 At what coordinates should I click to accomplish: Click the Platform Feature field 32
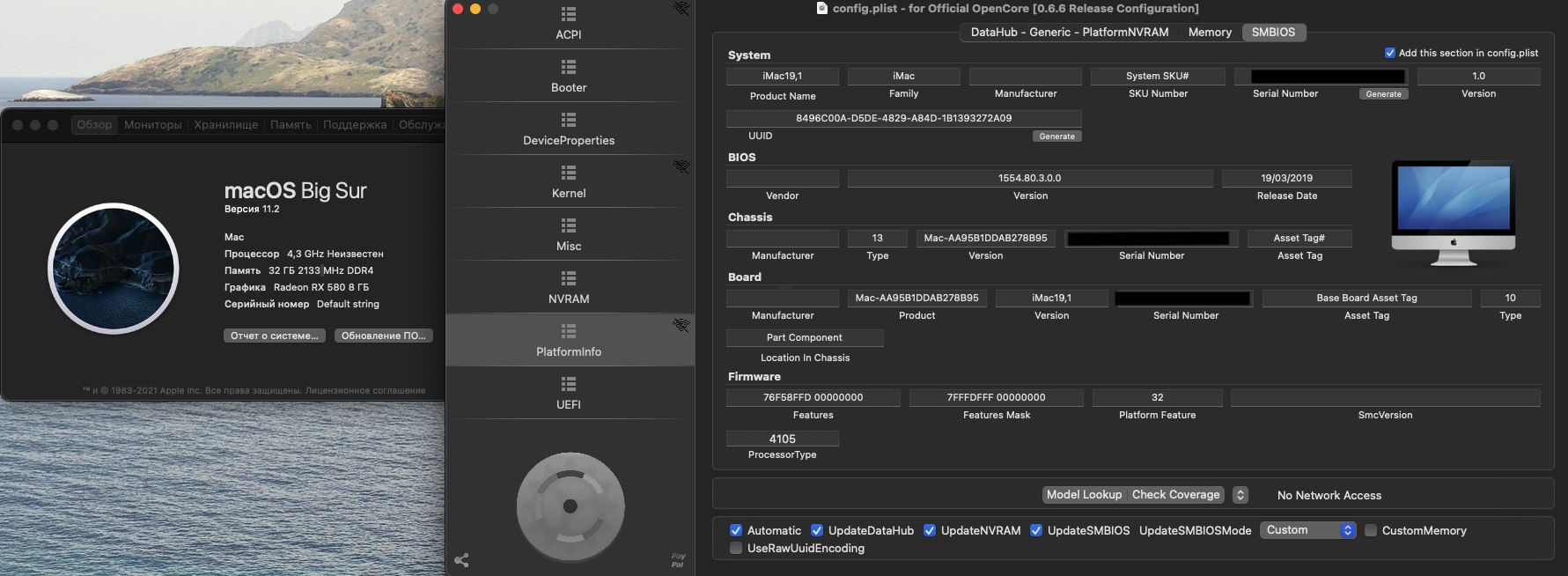click(x=1157, y=397)
